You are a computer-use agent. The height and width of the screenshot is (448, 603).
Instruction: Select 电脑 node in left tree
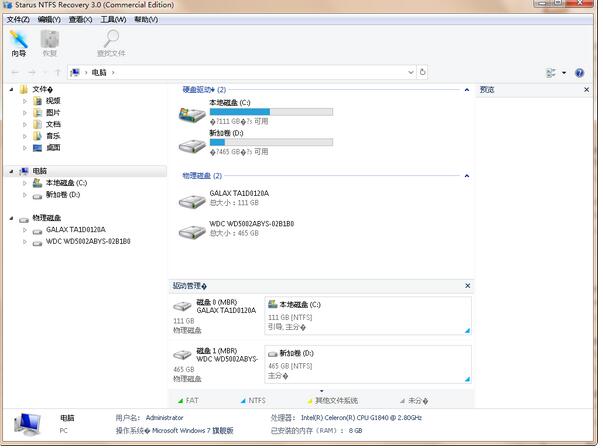point(40,171)
